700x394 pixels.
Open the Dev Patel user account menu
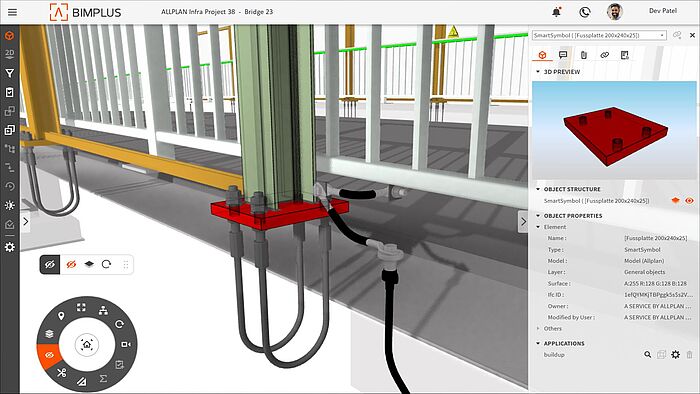[x=662, y=11]
